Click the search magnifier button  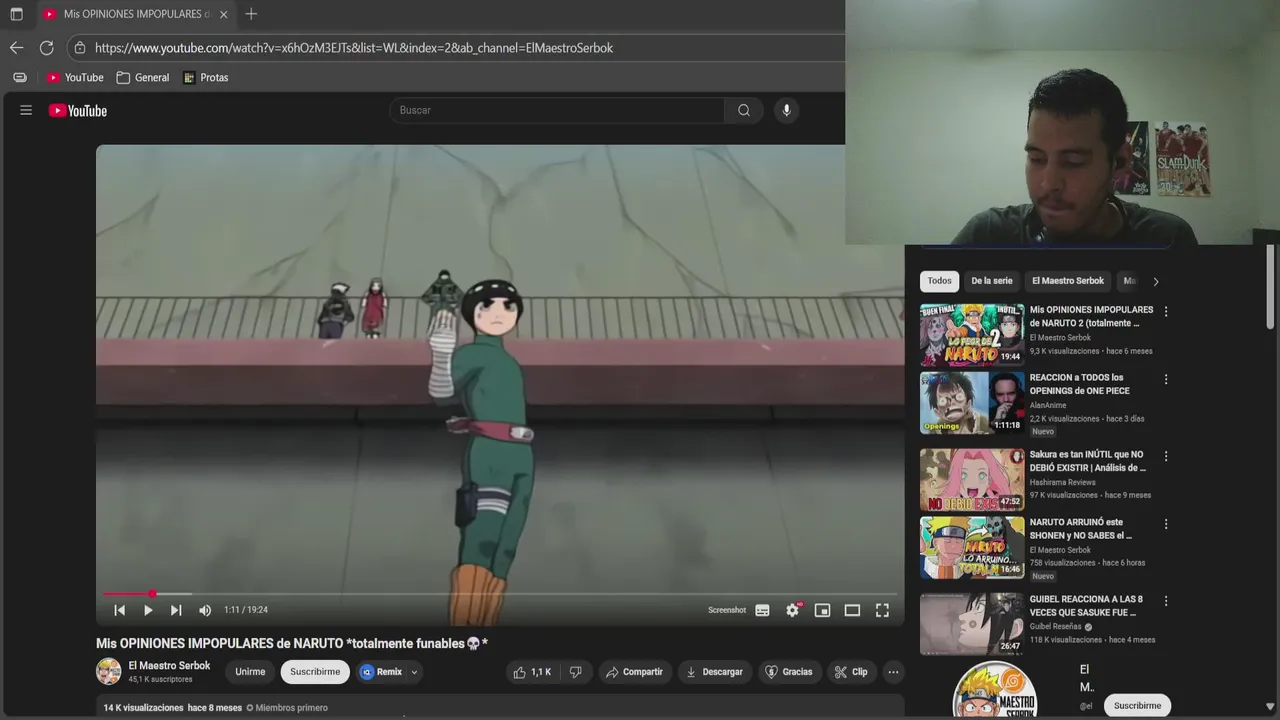point(744,110)
